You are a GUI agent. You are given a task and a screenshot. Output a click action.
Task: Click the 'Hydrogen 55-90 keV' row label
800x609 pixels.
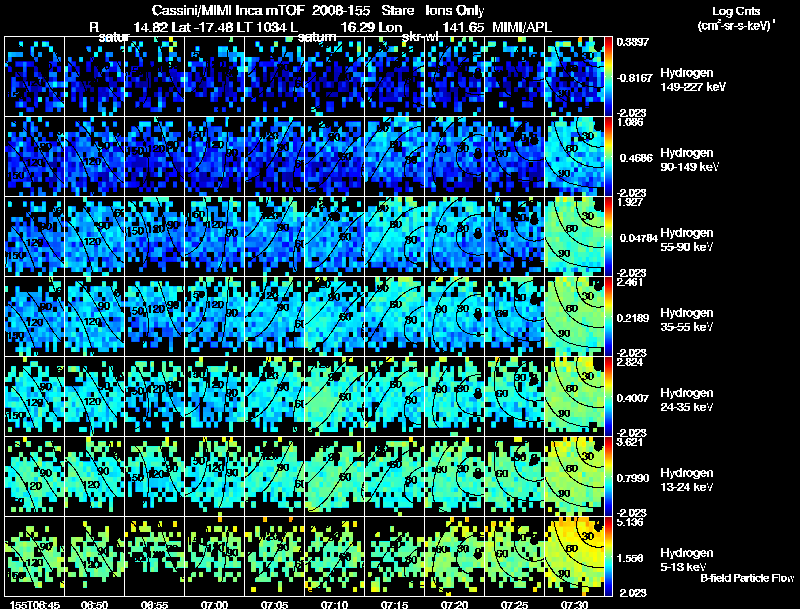pyautogui.click(x=687, y=240)
